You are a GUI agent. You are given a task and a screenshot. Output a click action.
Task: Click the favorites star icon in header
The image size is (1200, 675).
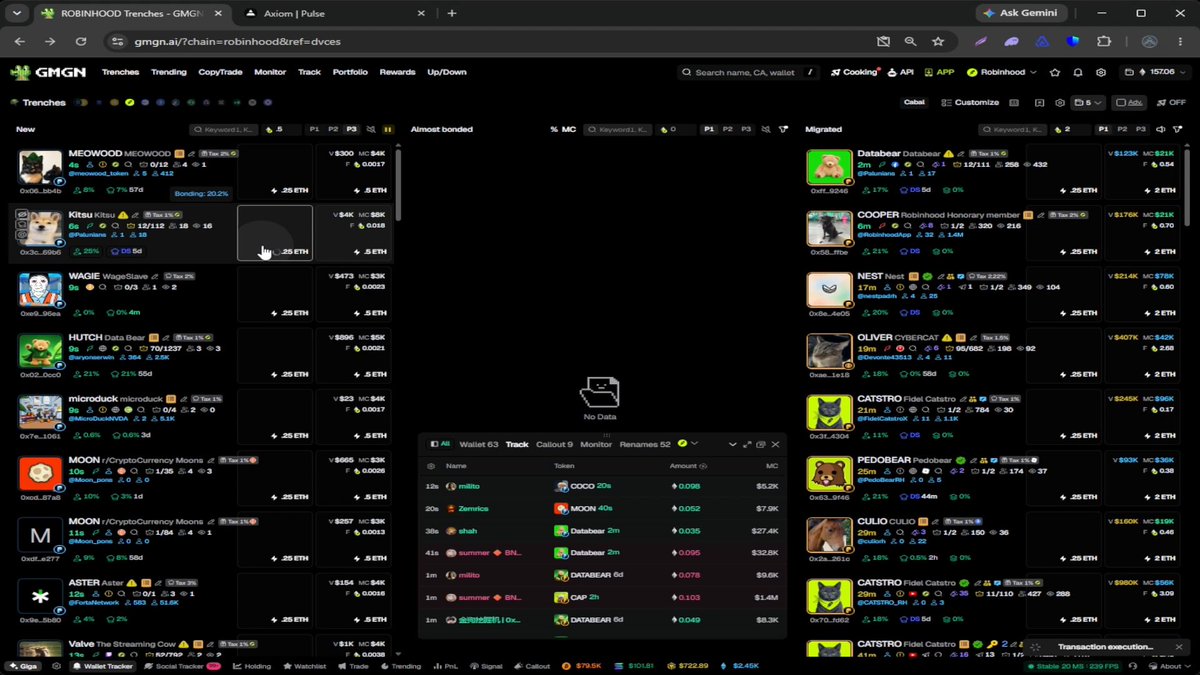(x=1055, y=72)
